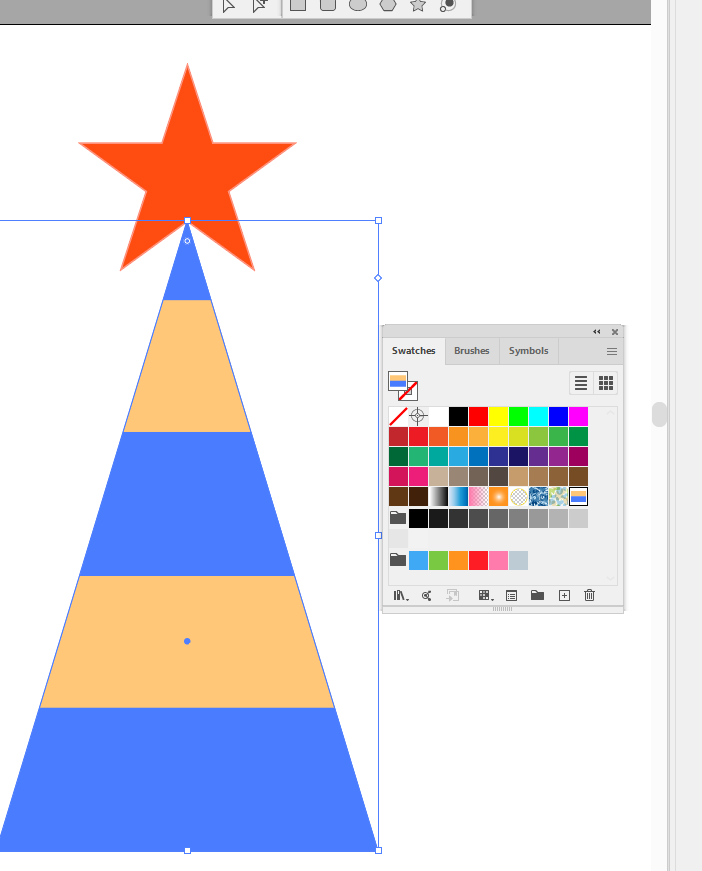This screenshot has width=702, height=871.
Task: Pick the pink swatch in Brights group
Action: point(498,560)
